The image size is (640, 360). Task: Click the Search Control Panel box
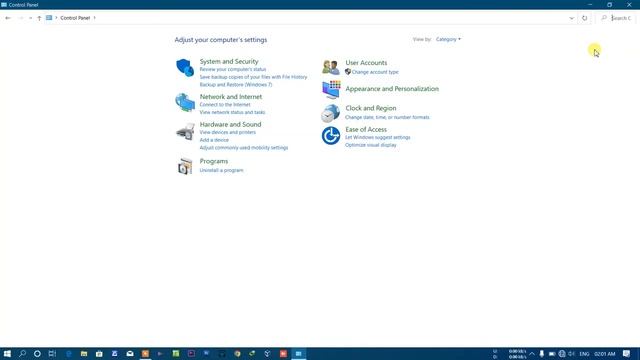(x=616, y=18)
